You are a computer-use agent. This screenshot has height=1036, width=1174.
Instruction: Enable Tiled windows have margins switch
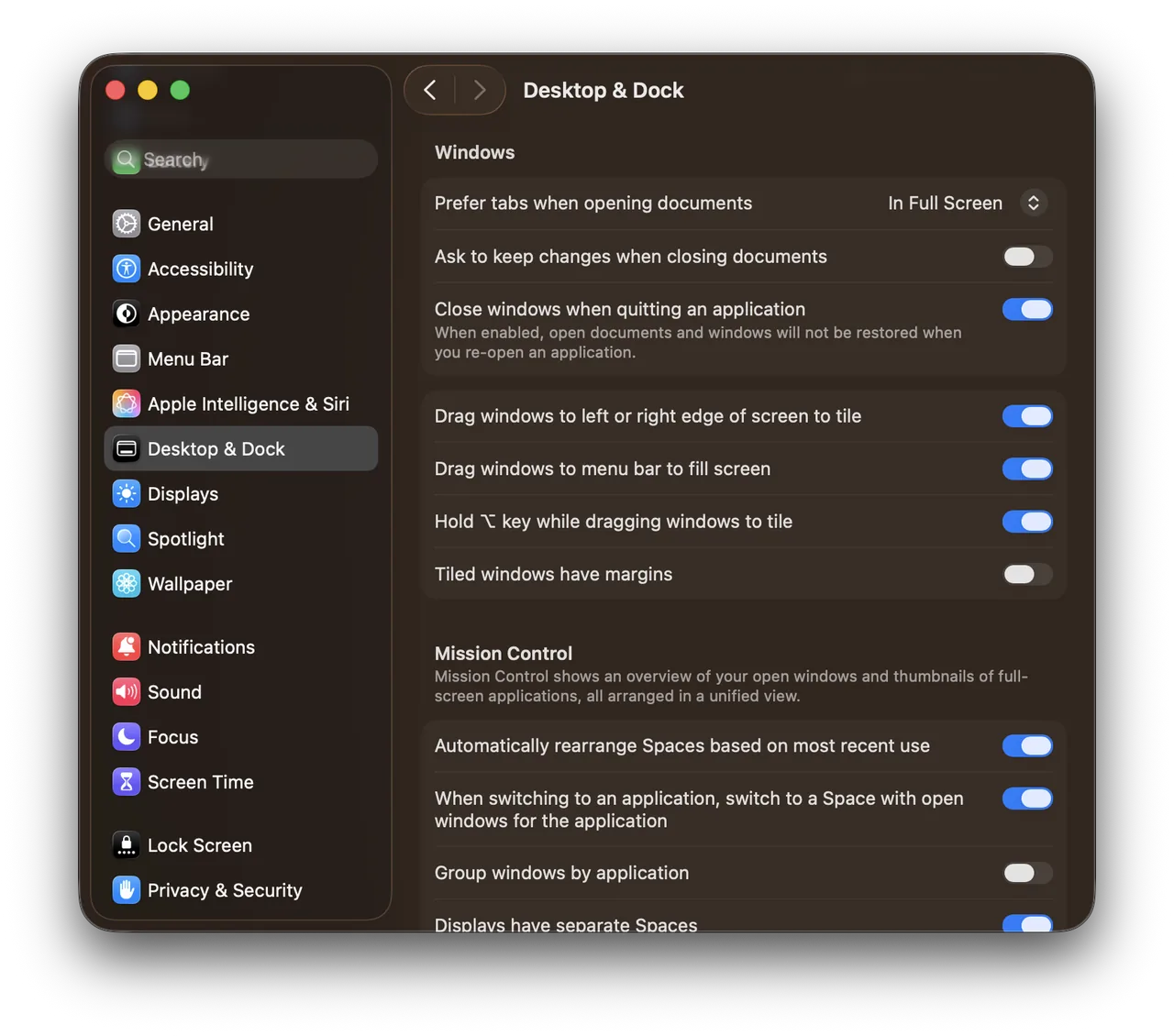click(1027, 574)
